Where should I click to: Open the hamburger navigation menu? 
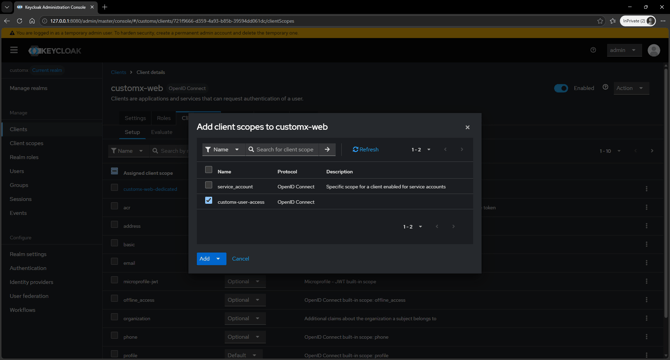click(x=14, y=50)
